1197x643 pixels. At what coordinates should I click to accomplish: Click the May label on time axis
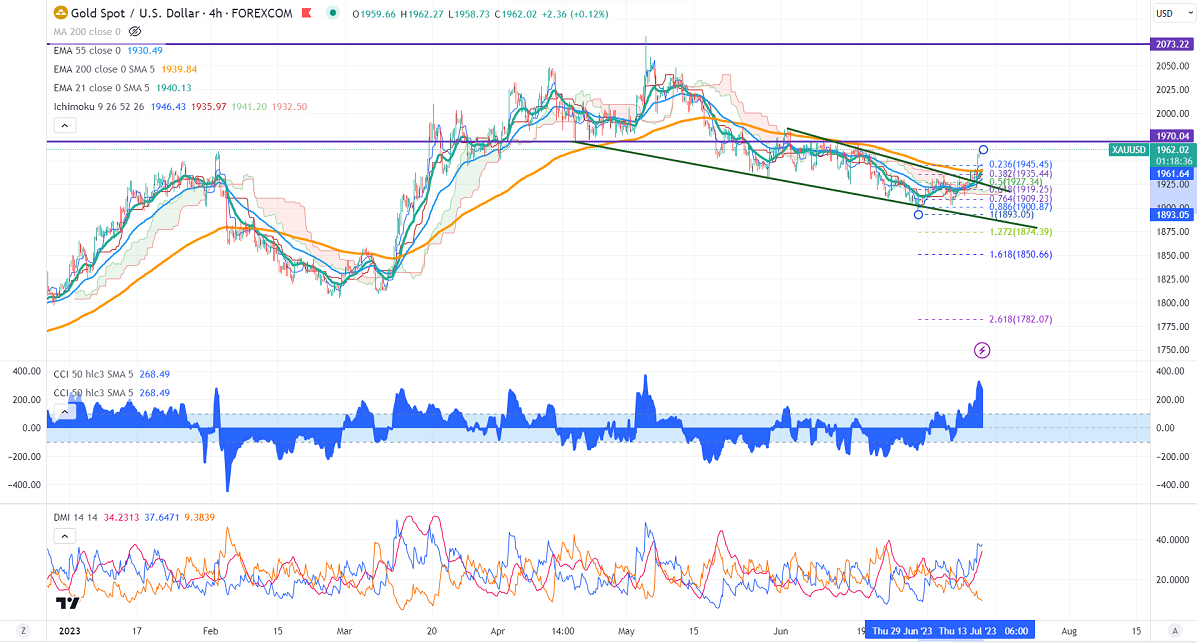626,631
